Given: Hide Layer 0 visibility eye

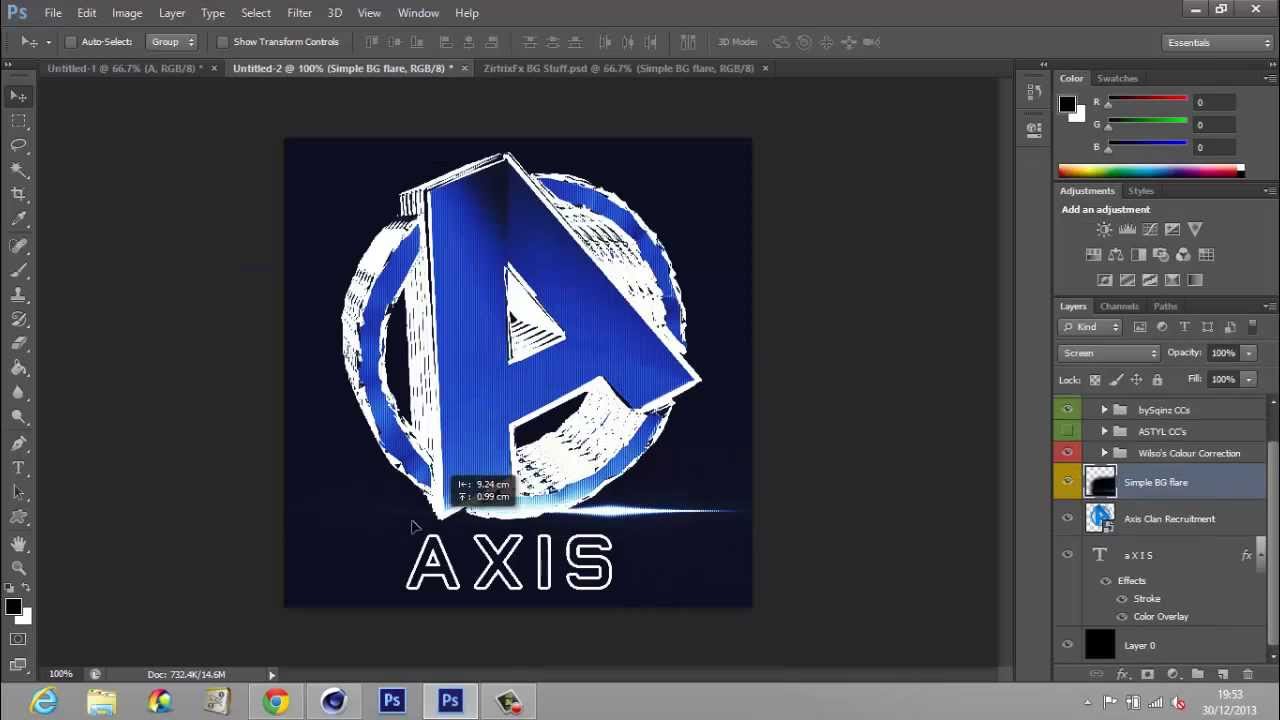Looking at the screenshot, I should 1067,645.
